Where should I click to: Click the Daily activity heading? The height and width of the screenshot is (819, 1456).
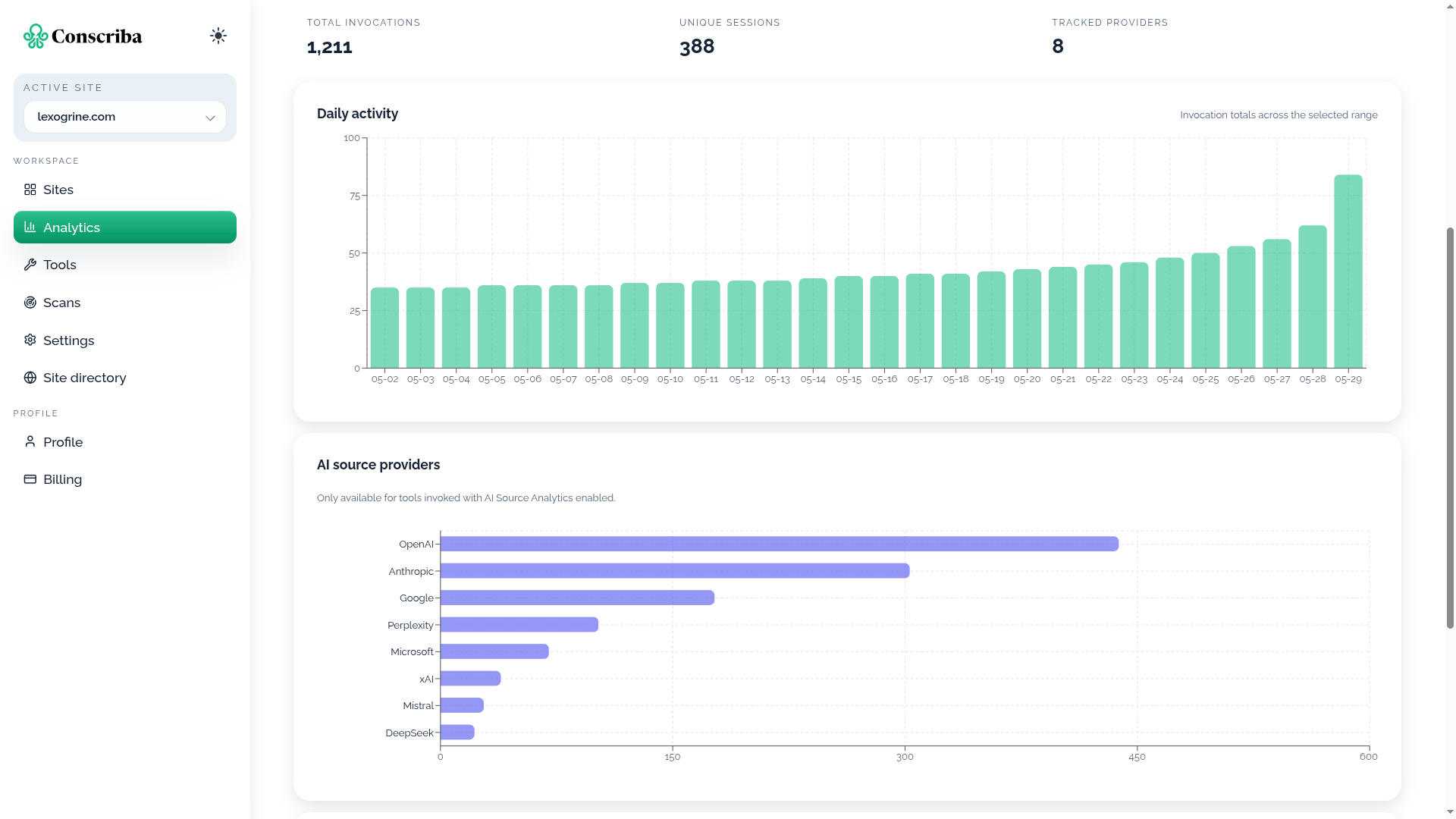357,114
